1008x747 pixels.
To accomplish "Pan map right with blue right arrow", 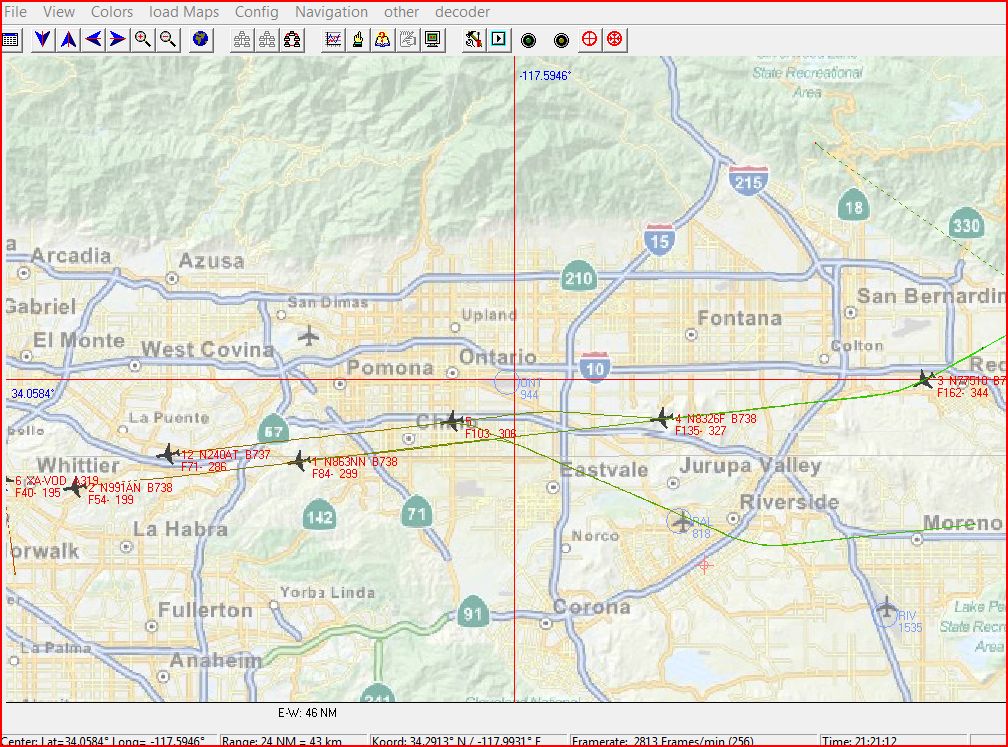I will click(x=118, y=40).
